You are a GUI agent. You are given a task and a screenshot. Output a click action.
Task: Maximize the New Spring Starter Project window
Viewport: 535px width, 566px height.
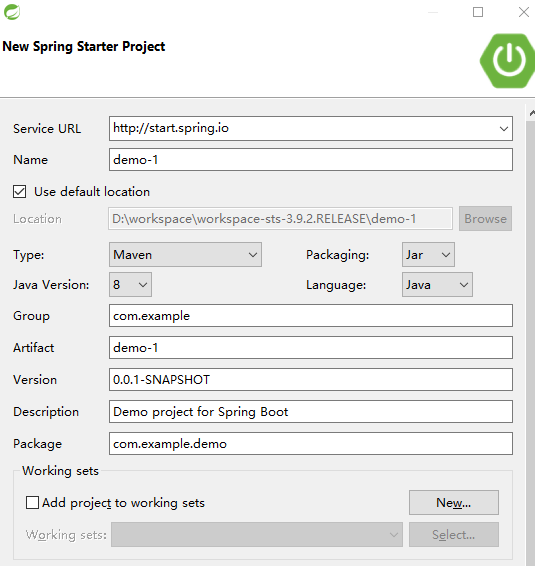click(x=478, y=12)
